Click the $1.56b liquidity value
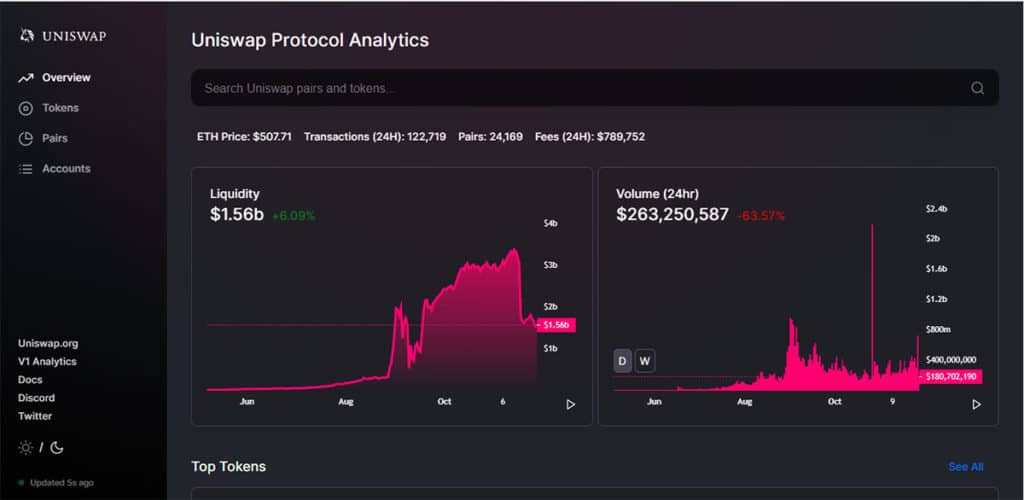Viewport: 1024px width, 500px height. (x=236, y=215)
